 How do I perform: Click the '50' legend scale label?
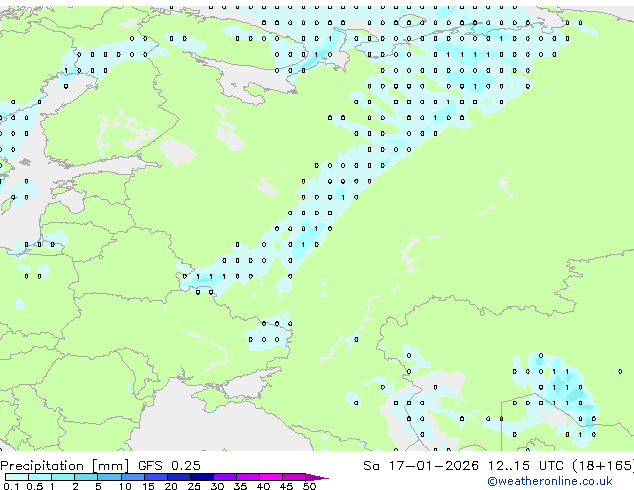[309, 486]
